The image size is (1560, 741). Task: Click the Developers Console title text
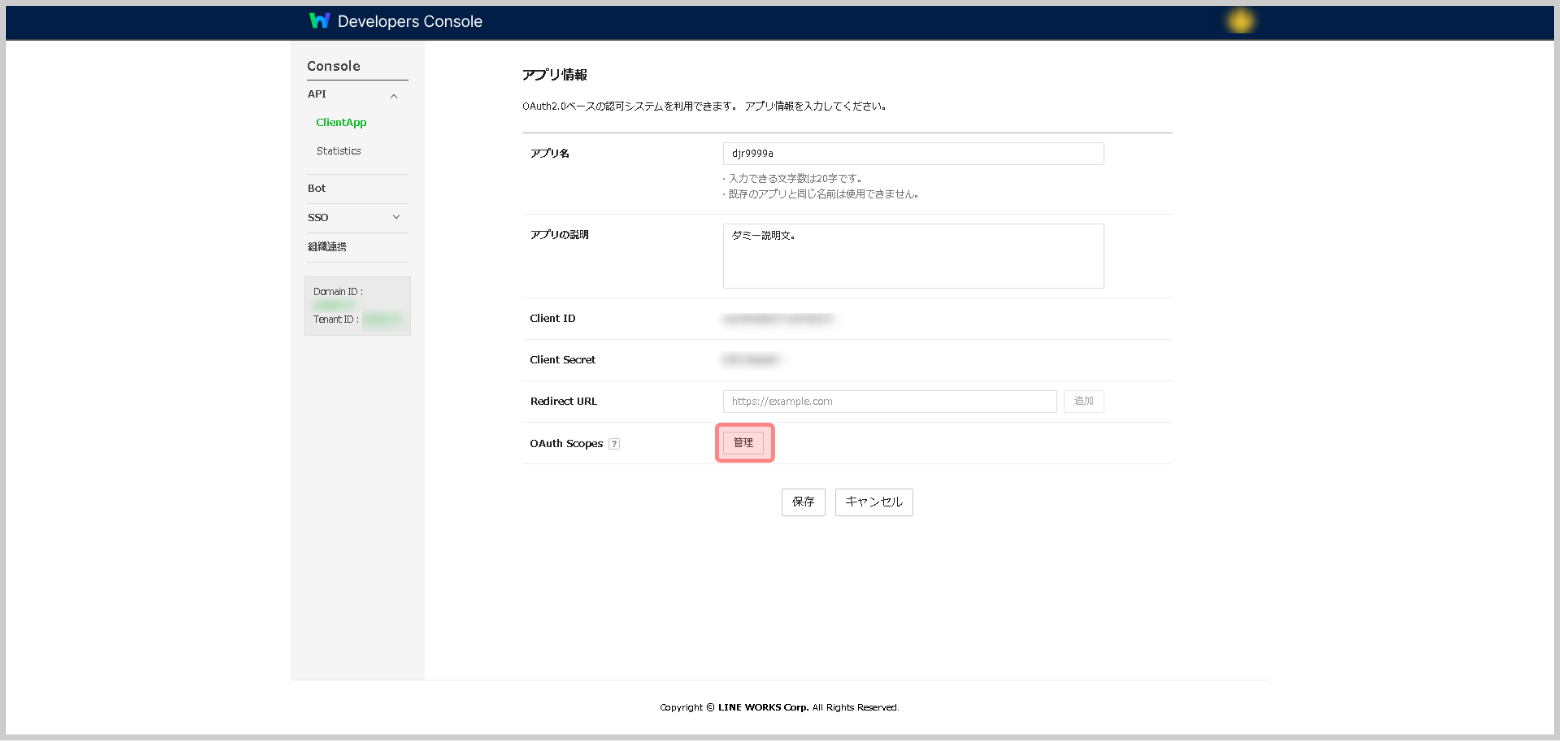tap(410, 21)
